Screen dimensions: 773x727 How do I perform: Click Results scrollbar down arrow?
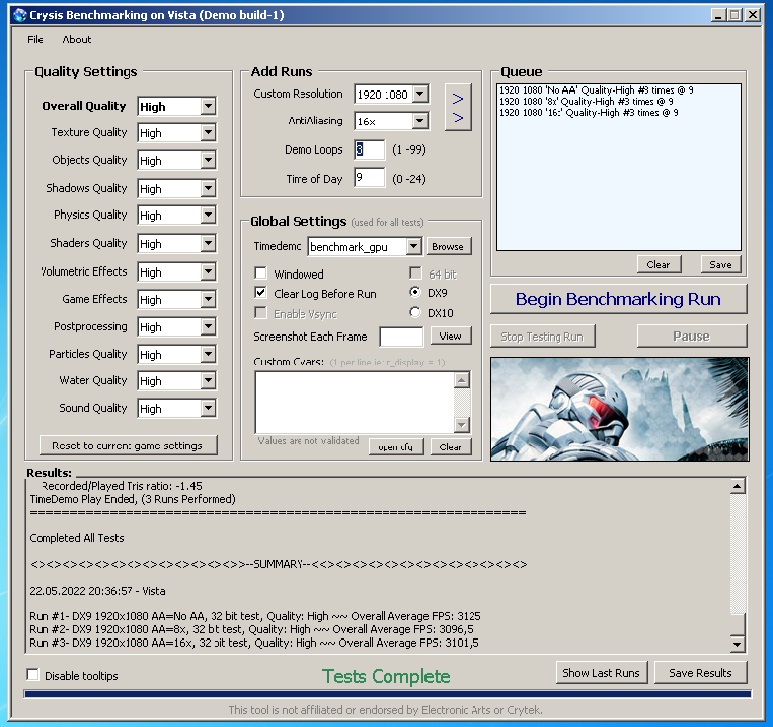(x=737, y=644)
